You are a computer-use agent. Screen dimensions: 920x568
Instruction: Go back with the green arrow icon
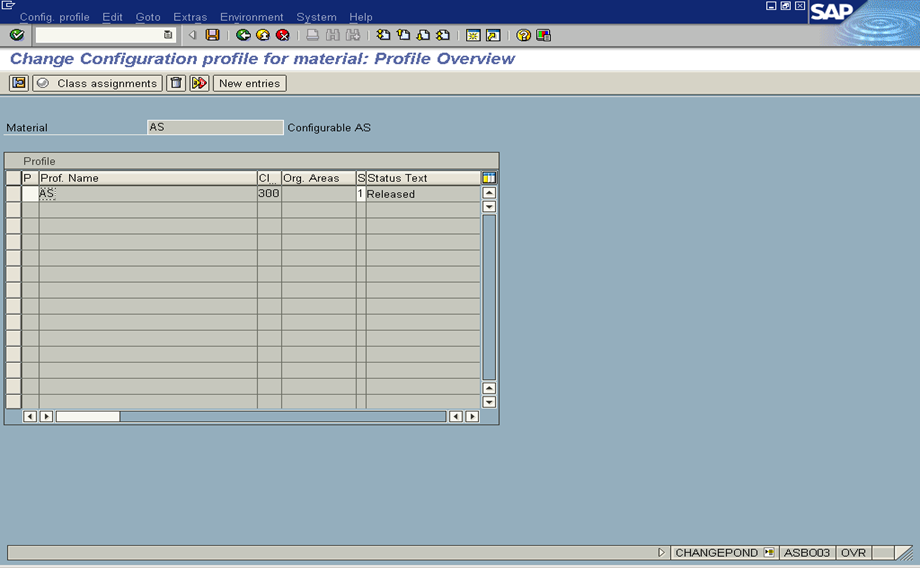[243, 35]
